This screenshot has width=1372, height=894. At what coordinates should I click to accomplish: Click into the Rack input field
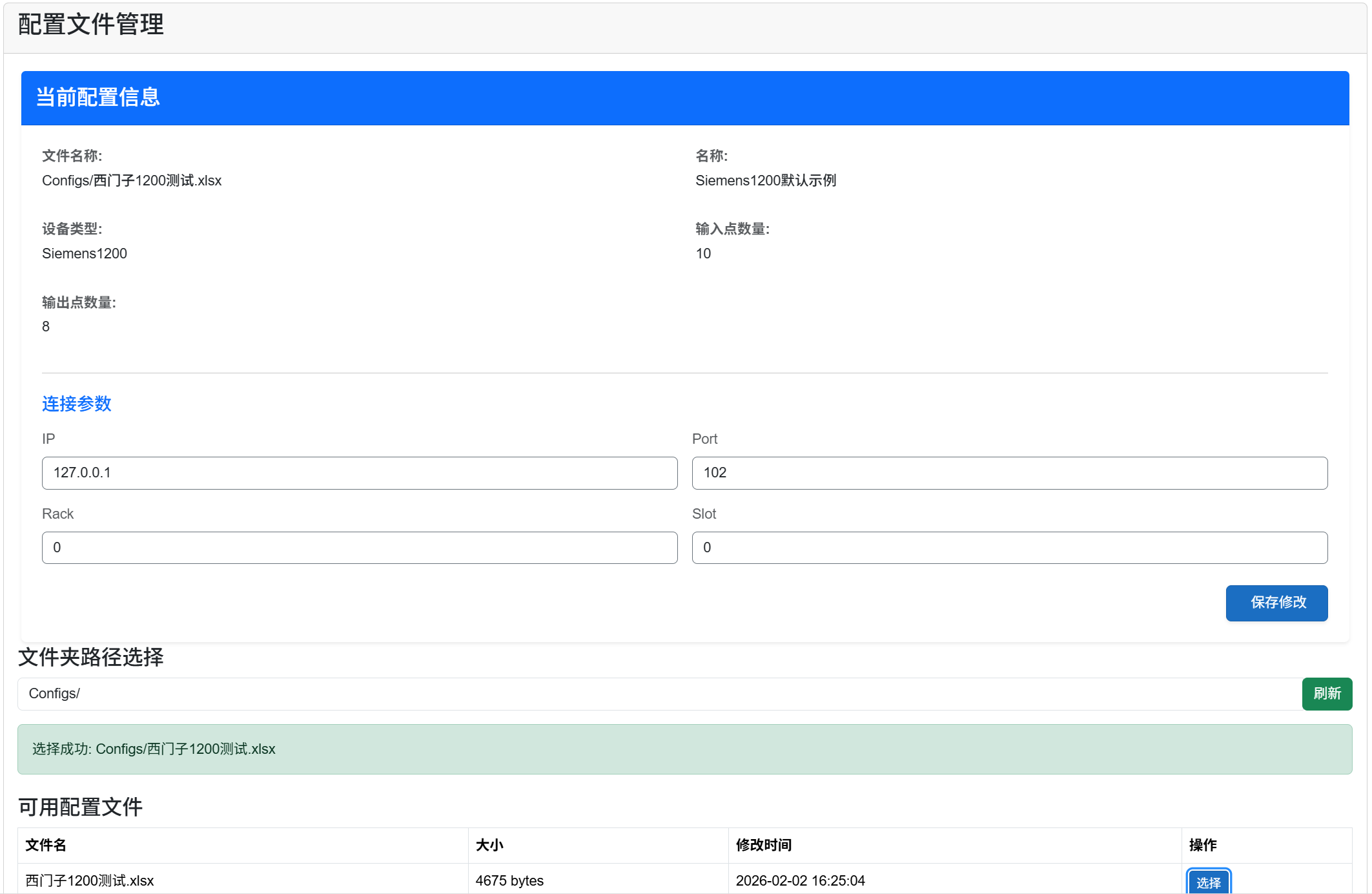coord(359,548)
